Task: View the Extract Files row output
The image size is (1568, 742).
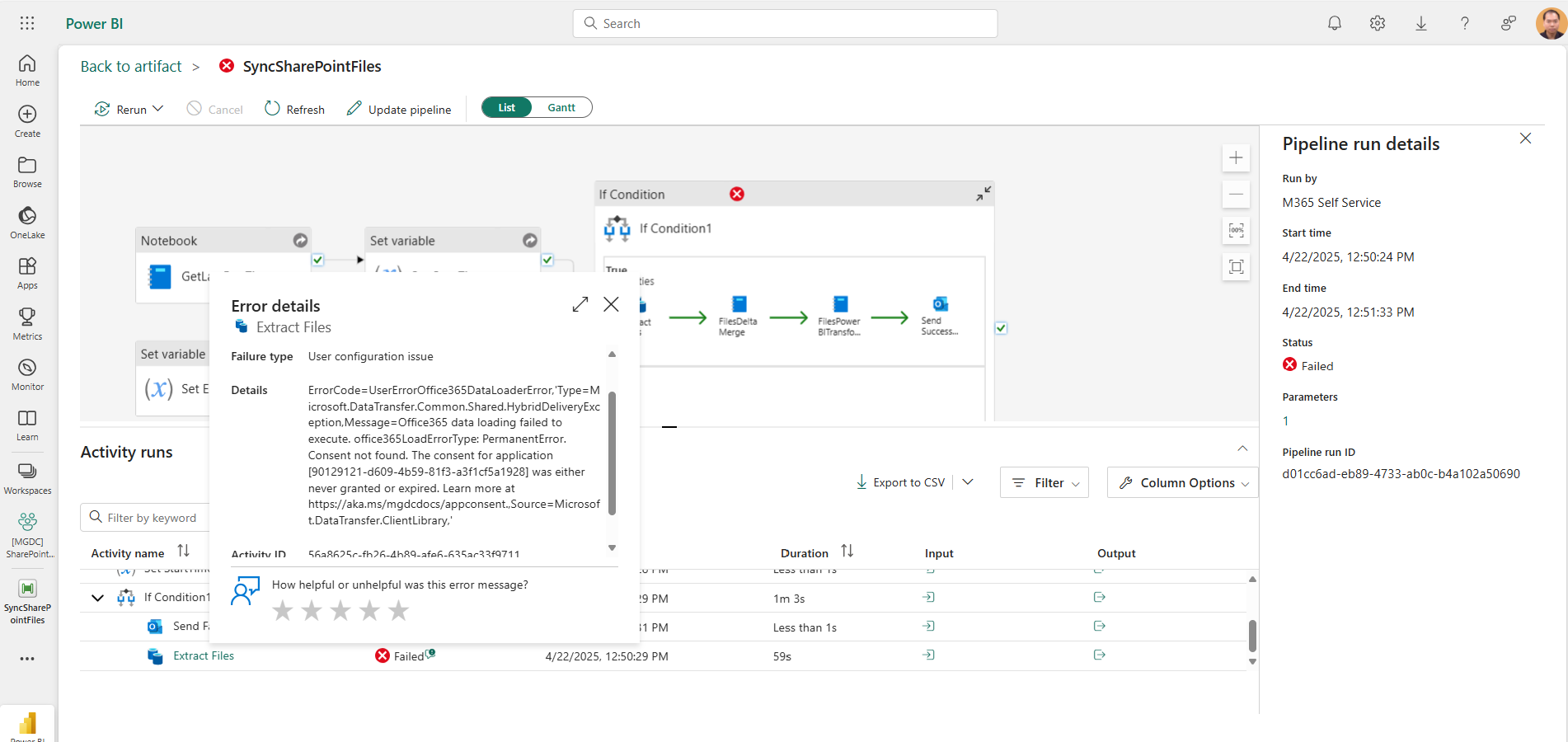Action: pos(1099,655)
